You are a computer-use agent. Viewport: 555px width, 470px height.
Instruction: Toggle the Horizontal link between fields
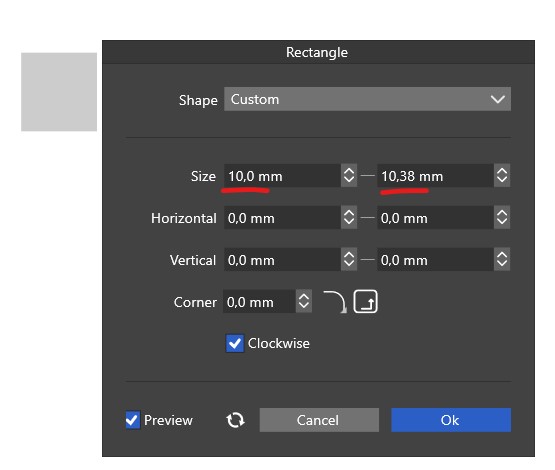(x=367, y=218)
